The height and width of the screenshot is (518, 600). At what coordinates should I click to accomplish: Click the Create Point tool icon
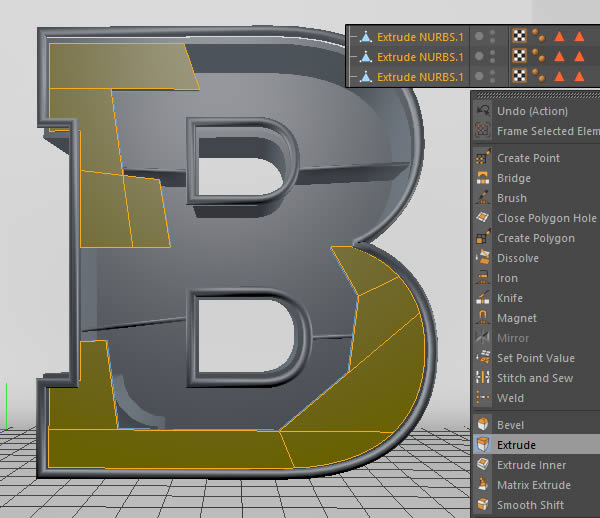coord(483,158)
